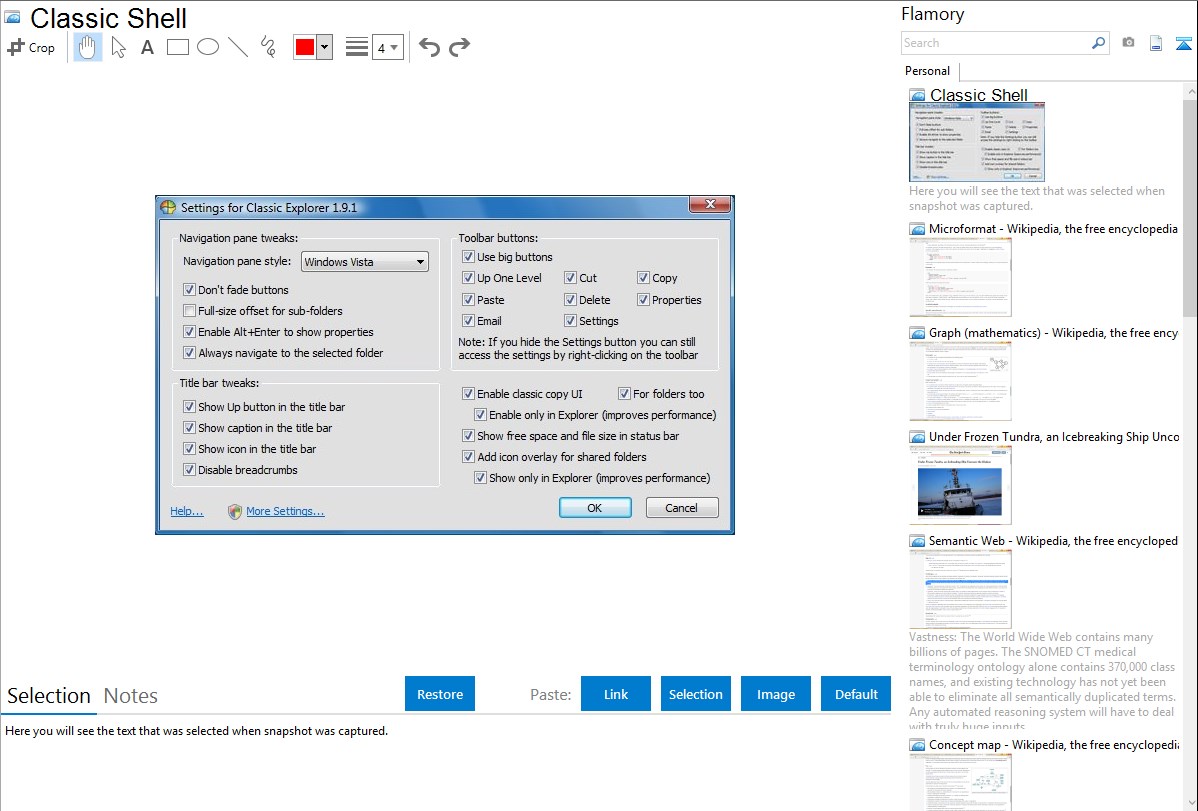Open the Under Frozen Tundra ship thumbnail
Screen dimensions: 1198x811
[960, 485]
